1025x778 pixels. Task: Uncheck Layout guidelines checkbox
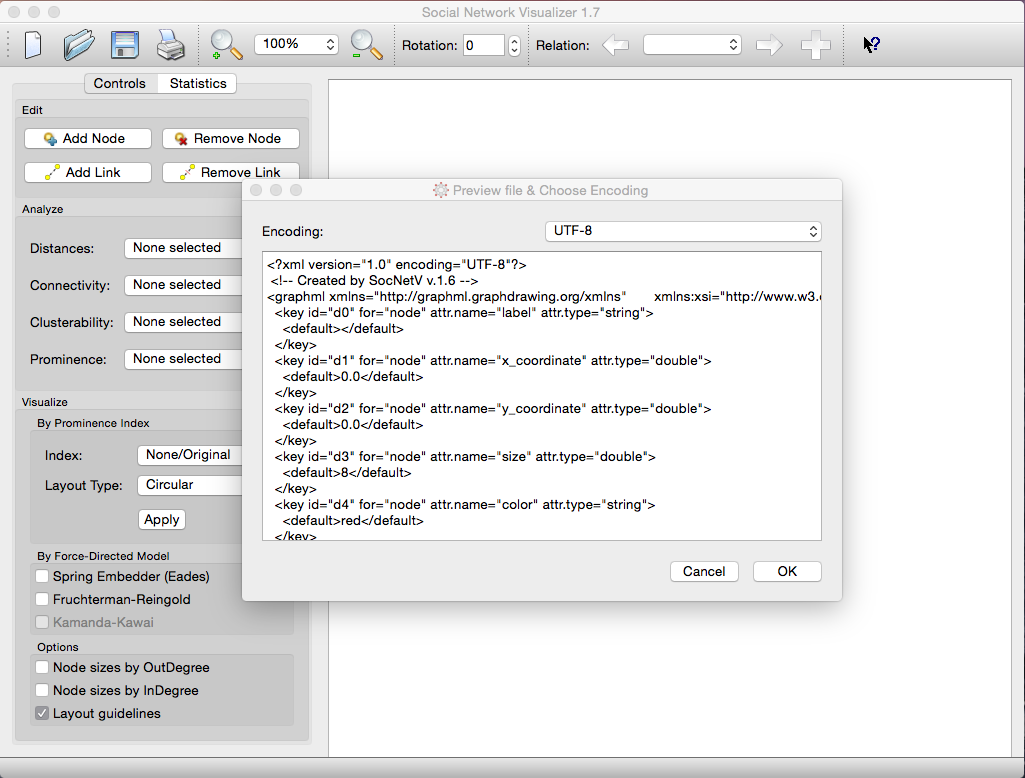click(x=42, y=713)
